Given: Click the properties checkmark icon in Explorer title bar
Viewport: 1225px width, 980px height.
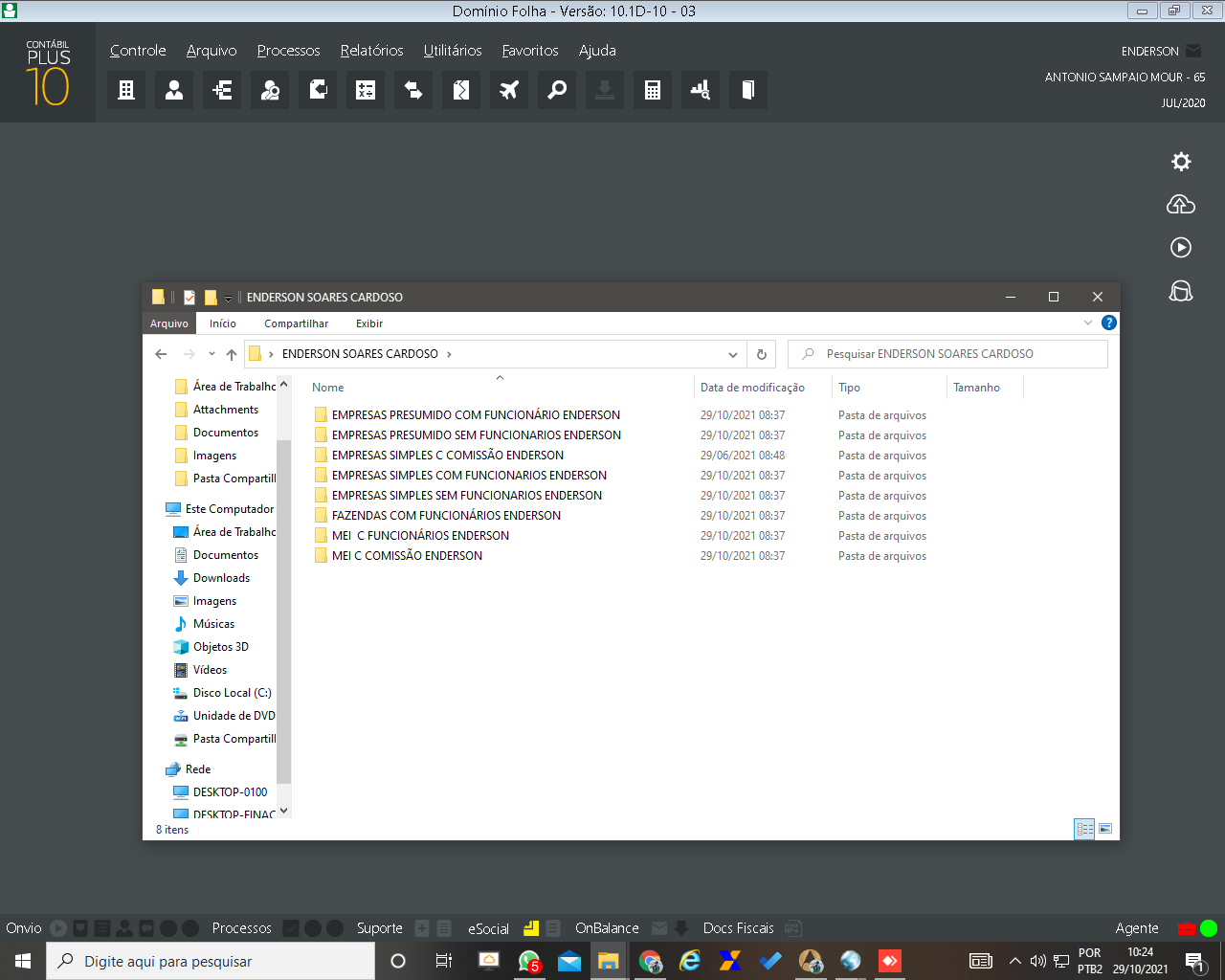Looking at the screenshot, I should tap(189, 298).
